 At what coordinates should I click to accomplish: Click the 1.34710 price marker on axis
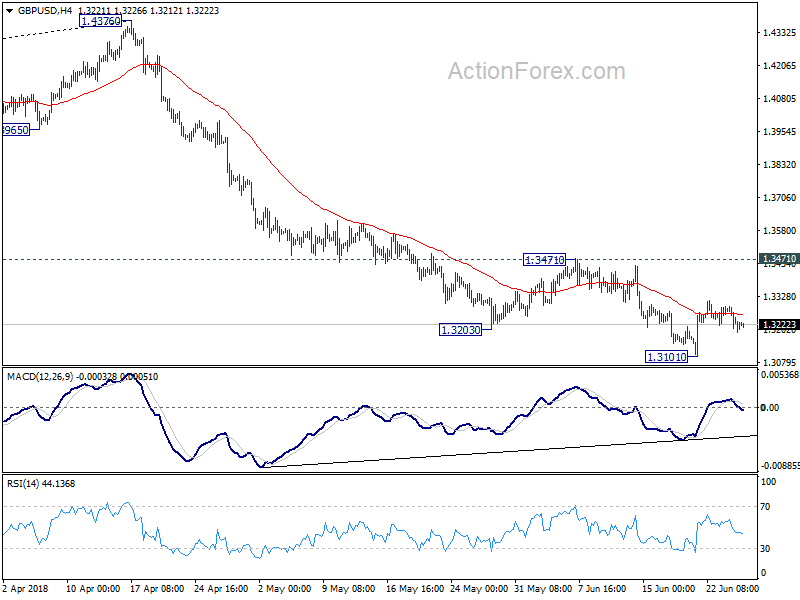tap(779, 259)
